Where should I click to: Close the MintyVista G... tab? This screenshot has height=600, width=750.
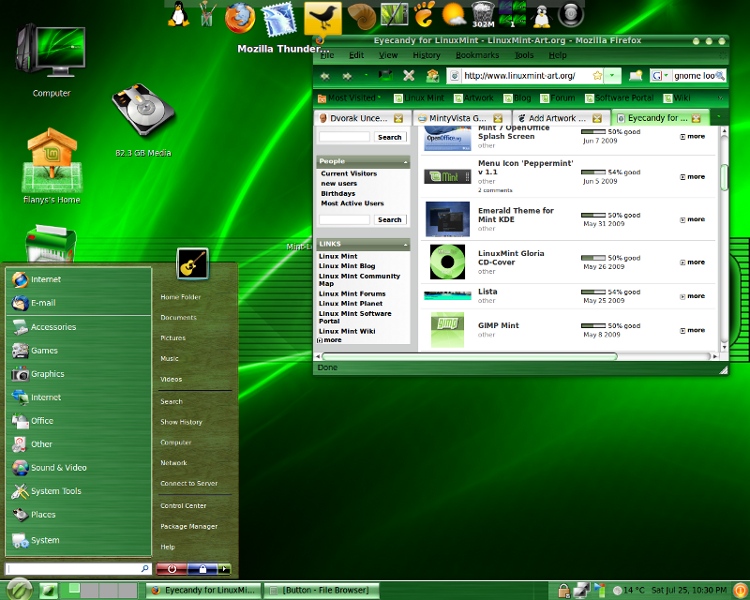497,118
